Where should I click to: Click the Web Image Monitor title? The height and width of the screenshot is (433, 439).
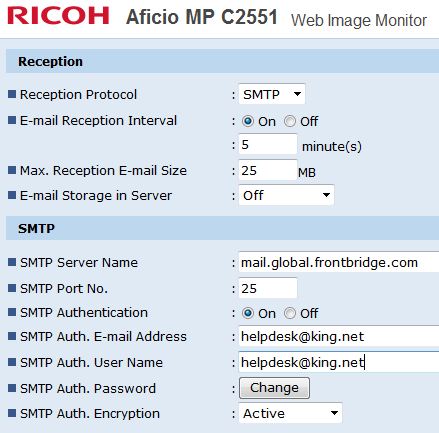click(x=359, y=20)
